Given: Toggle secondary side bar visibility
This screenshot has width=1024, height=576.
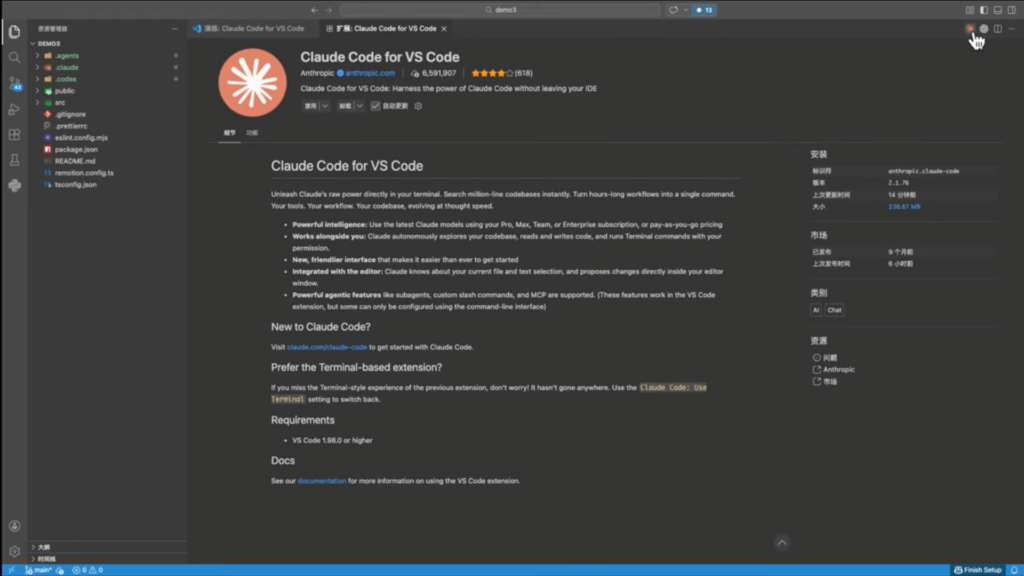Looking at the screenshot, I should [1012, 10].
